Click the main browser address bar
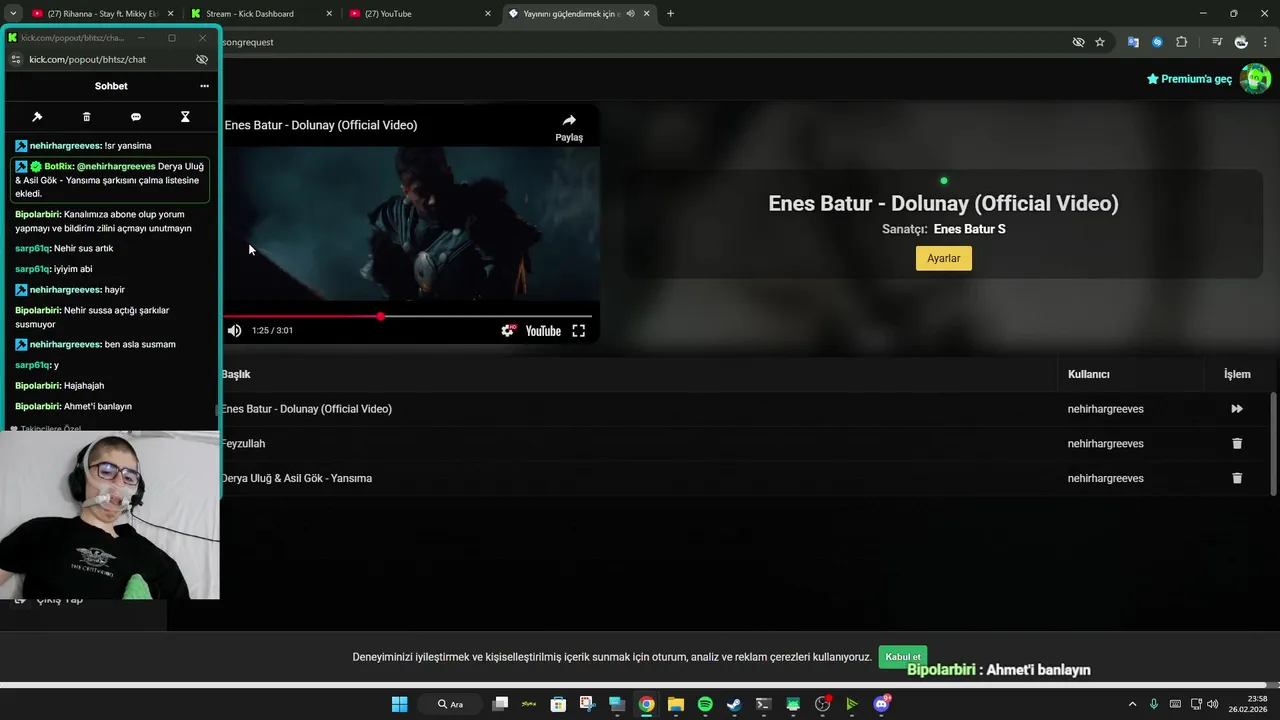The height and width of the screenshot is (720, 1280). [x=640, y=42]
